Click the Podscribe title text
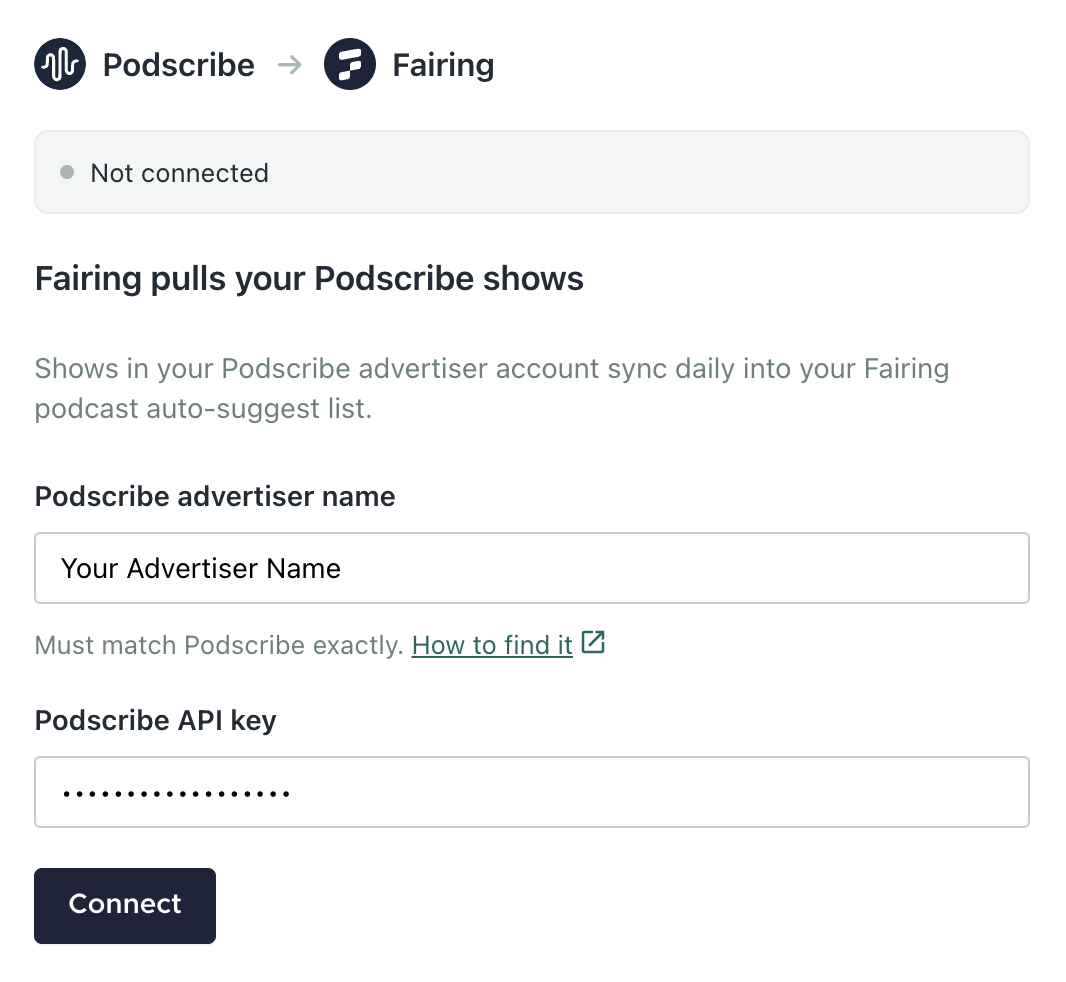Screen dimensions: 1066x982 point(179,65)
